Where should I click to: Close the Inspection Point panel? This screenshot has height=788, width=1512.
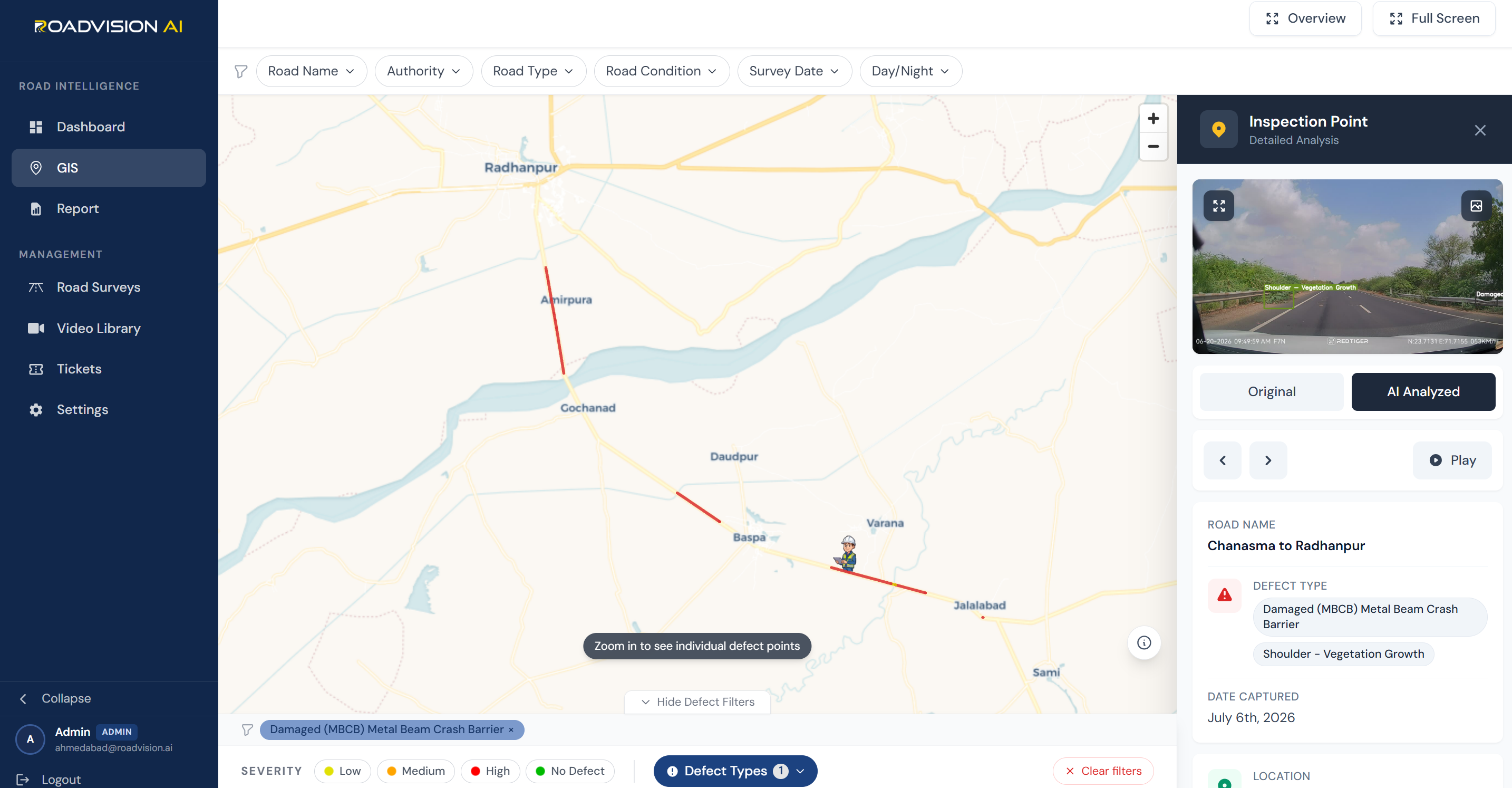tap(1480, 130)
